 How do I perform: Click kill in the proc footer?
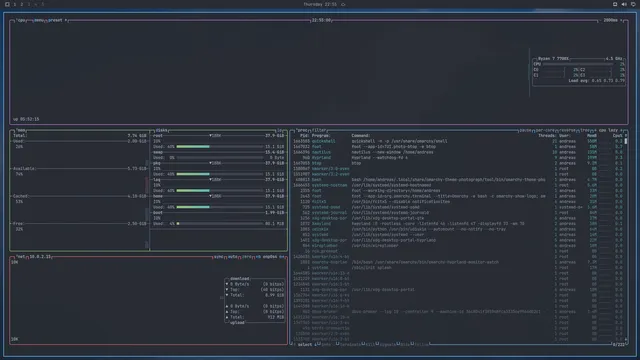tap(370, 344)
